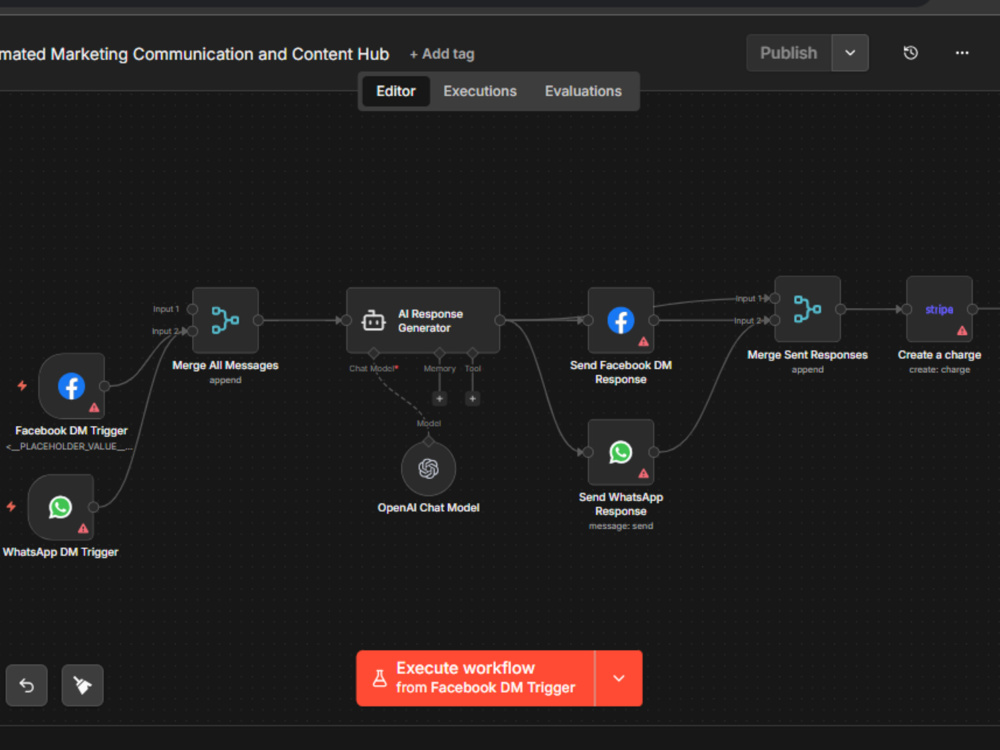Click warning triangle on Create a charge node
This screenshot has height=750, width=1000.
[962, 330]
